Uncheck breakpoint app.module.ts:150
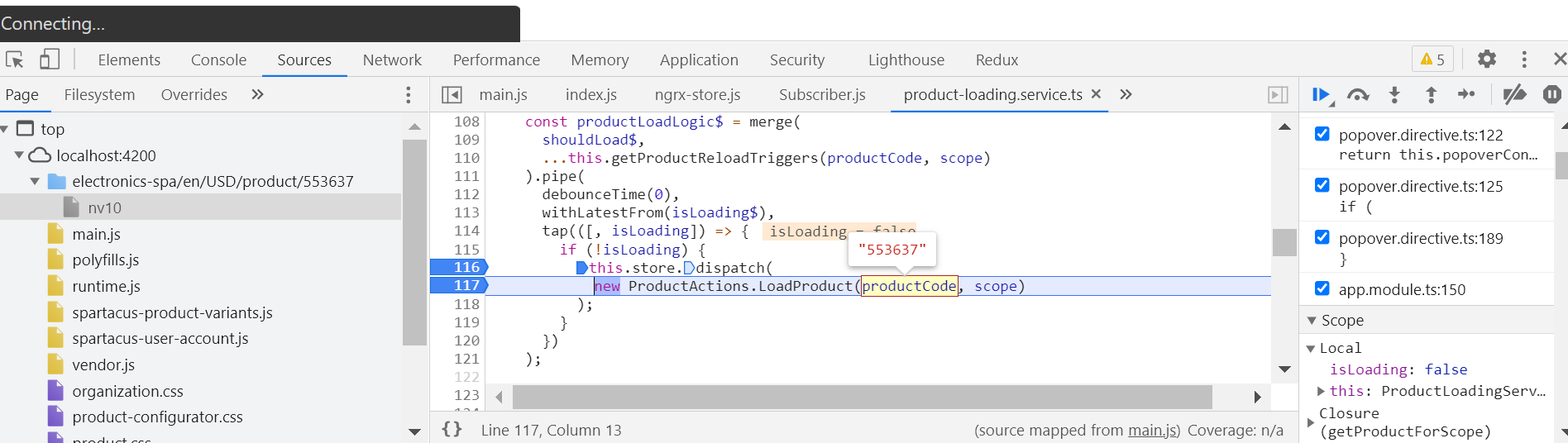 (1322, 288)
